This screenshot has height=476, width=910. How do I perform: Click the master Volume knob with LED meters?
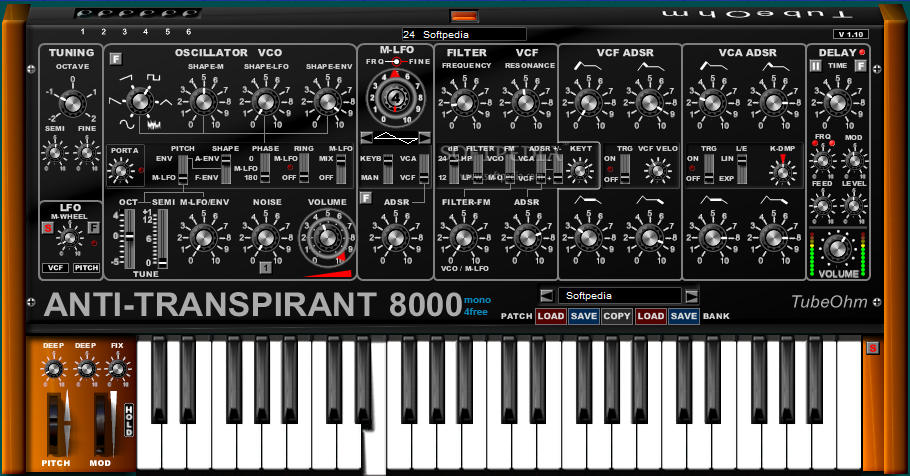837,248
